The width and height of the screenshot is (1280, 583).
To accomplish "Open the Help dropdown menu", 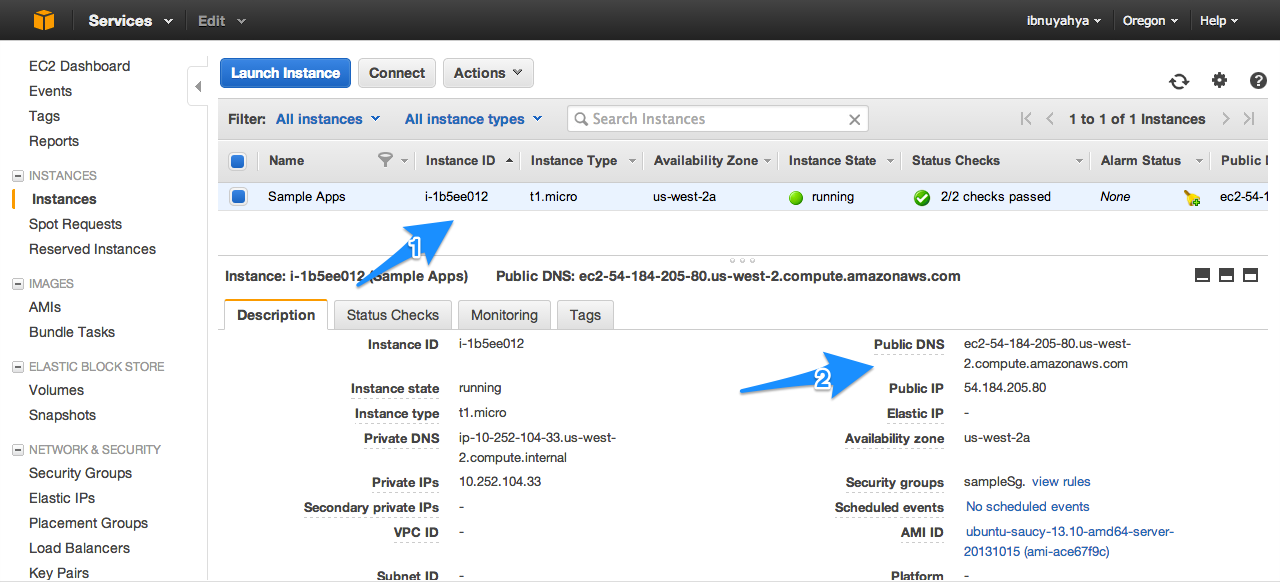I will [x=1219, y=20].
